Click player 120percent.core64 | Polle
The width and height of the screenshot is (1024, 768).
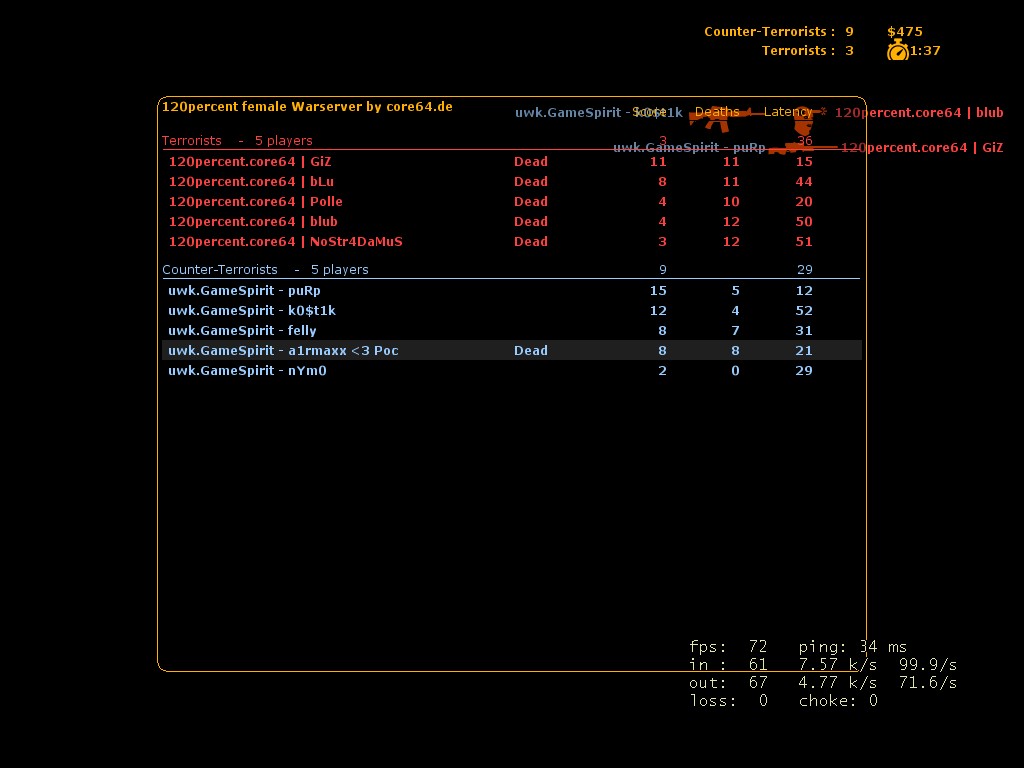[255, 201]
